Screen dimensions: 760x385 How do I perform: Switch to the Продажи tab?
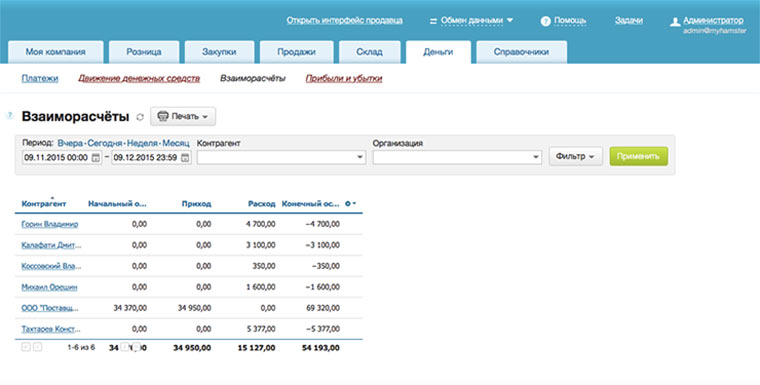[x=297, y=52]
